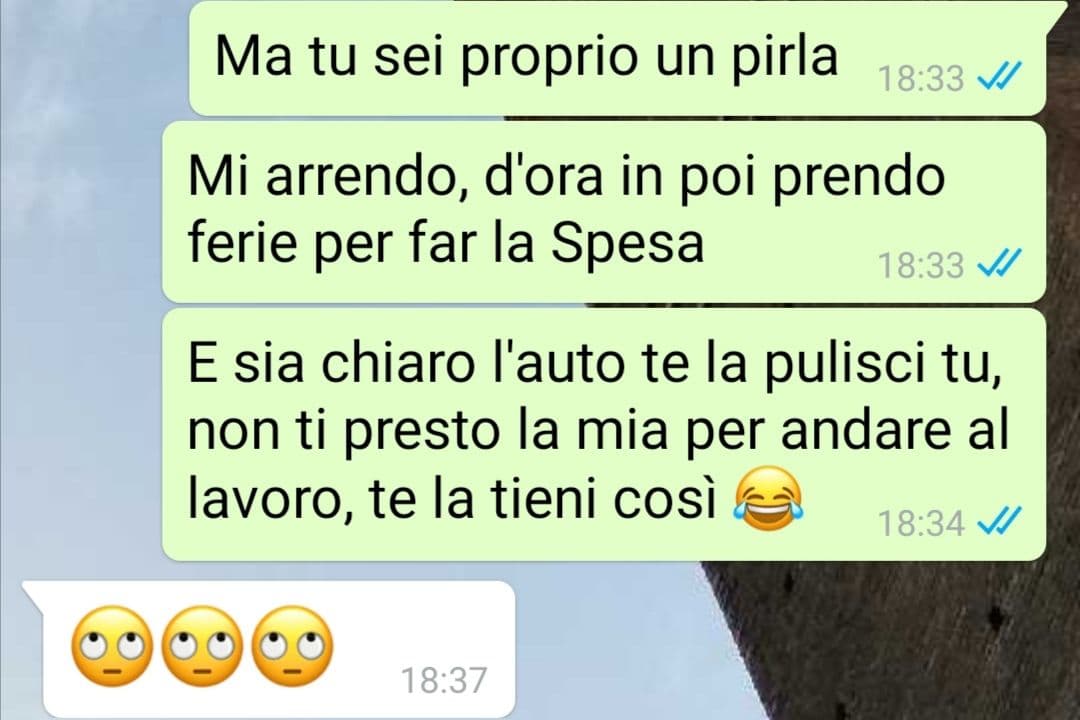Click the 18:33 timestamp of the pirla message
Screen dimensions: 1080x720
922,78
